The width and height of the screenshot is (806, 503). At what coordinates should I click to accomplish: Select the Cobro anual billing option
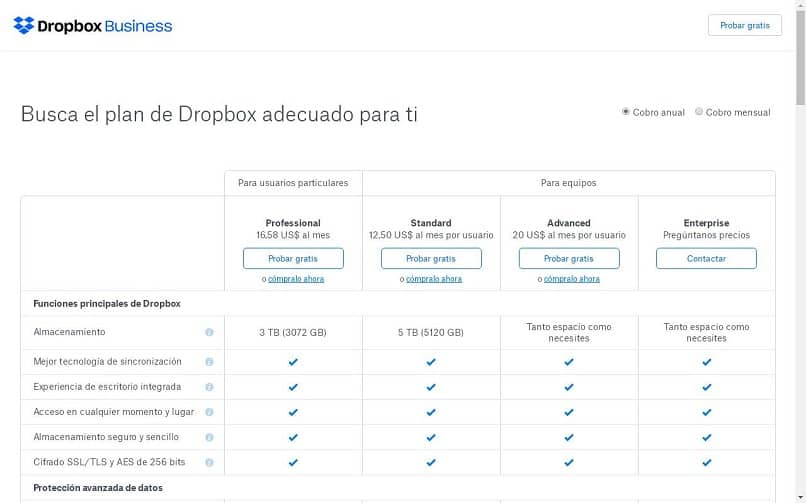pos(626,112)
